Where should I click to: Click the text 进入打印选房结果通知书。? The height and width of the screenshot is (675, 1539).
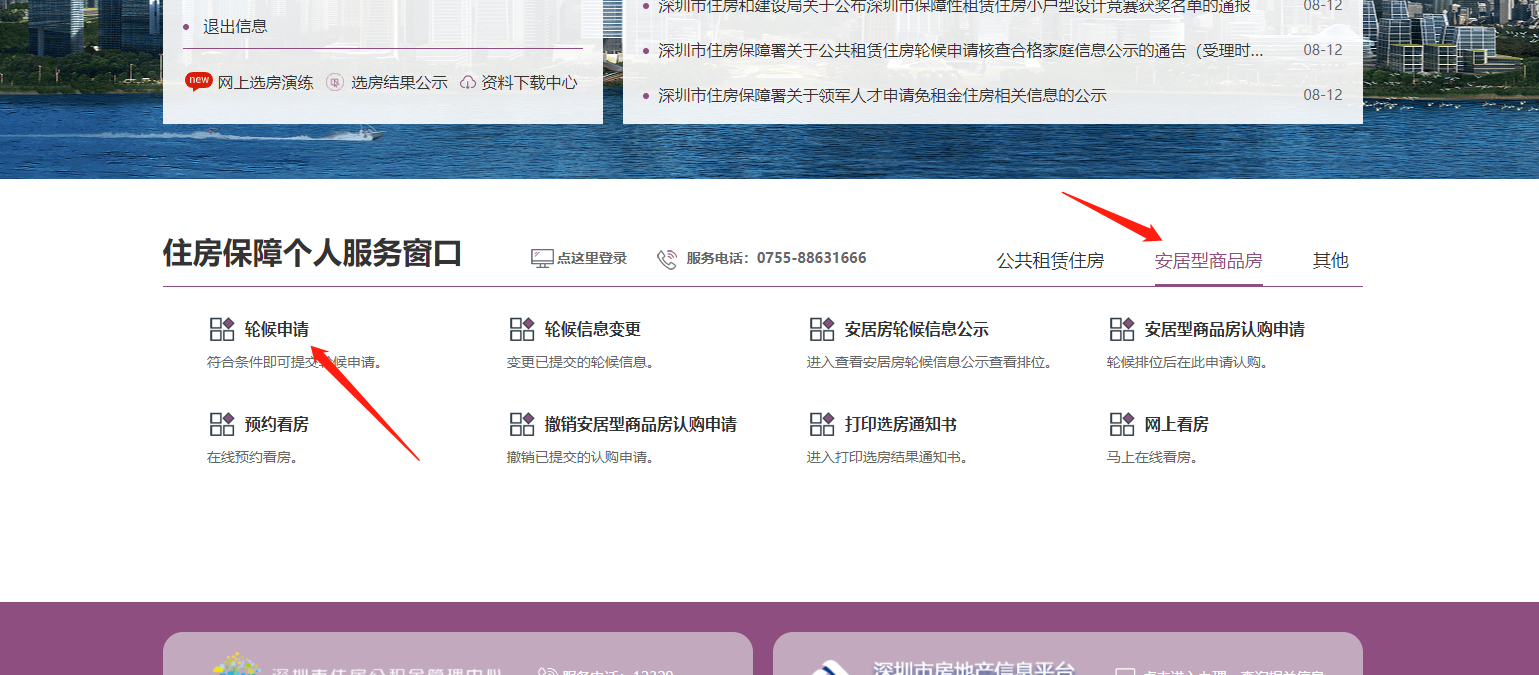[x=888, y=457]
